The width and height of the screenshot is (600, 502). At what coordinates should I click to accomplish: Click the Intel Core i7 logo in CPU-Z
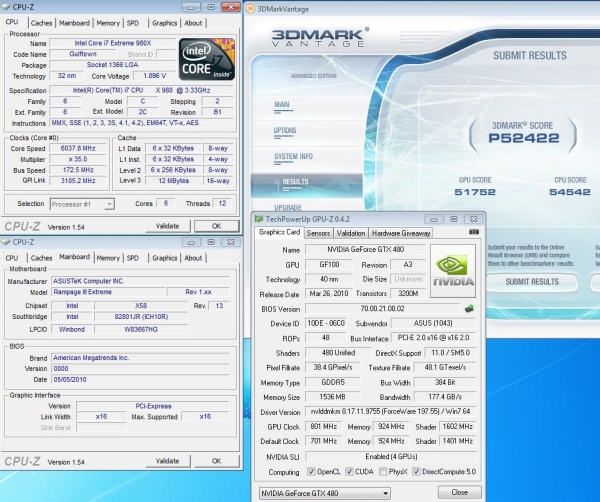(207, 59)
